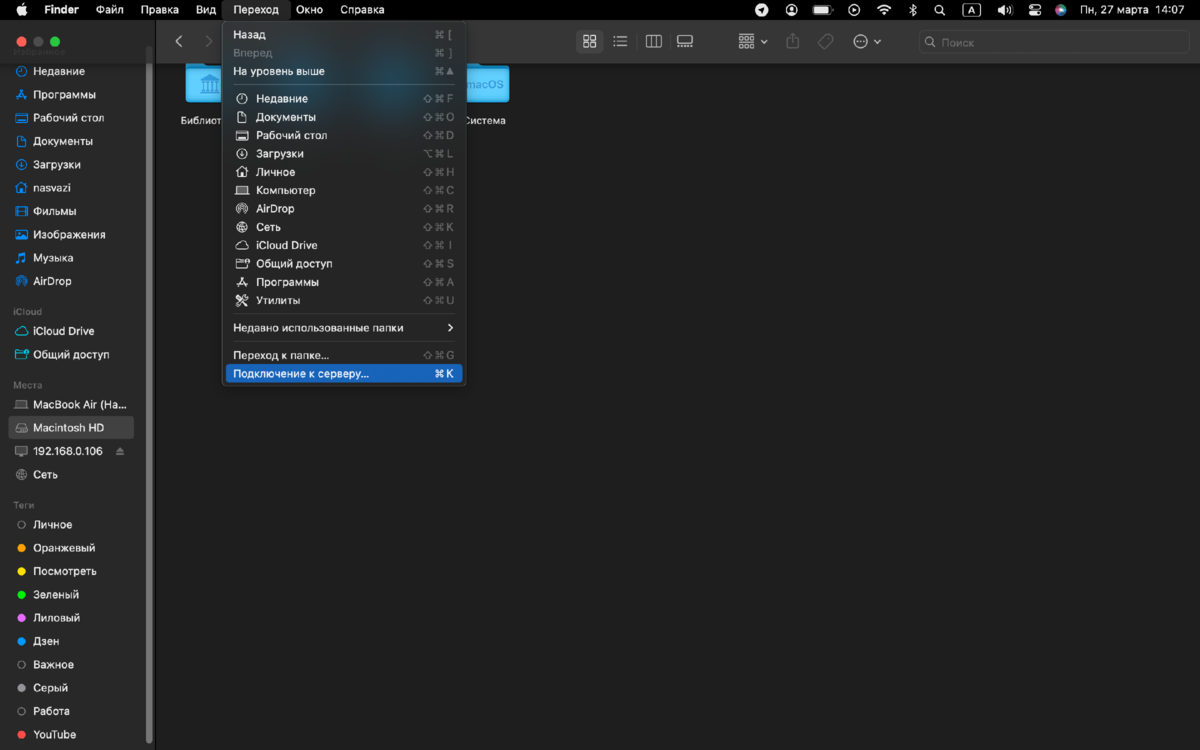Viewport: 1200px width, 750px height.
Task: Open the Окно menu
Action: pos(310,10)
